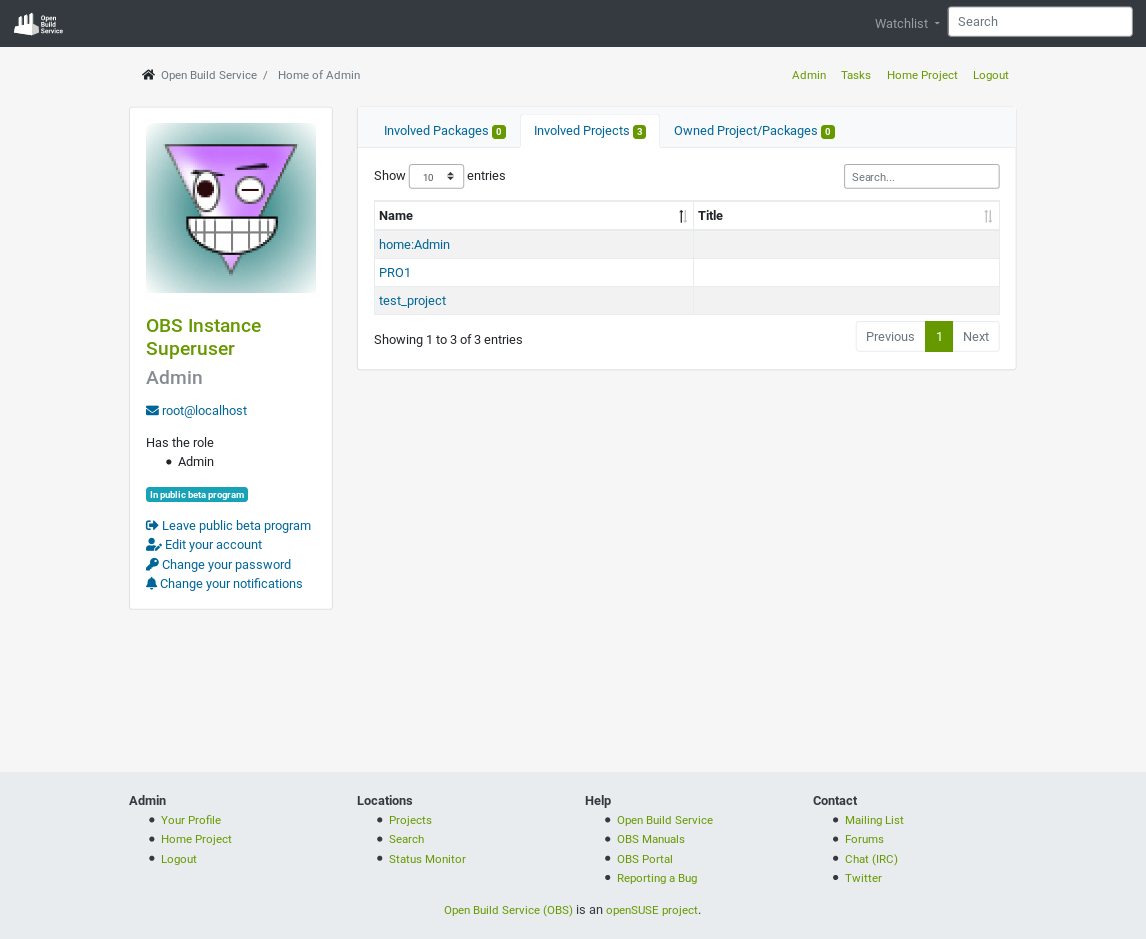Open the Tasks page from the header
This screenshot has height=939, width=1146.
[855, 75]
